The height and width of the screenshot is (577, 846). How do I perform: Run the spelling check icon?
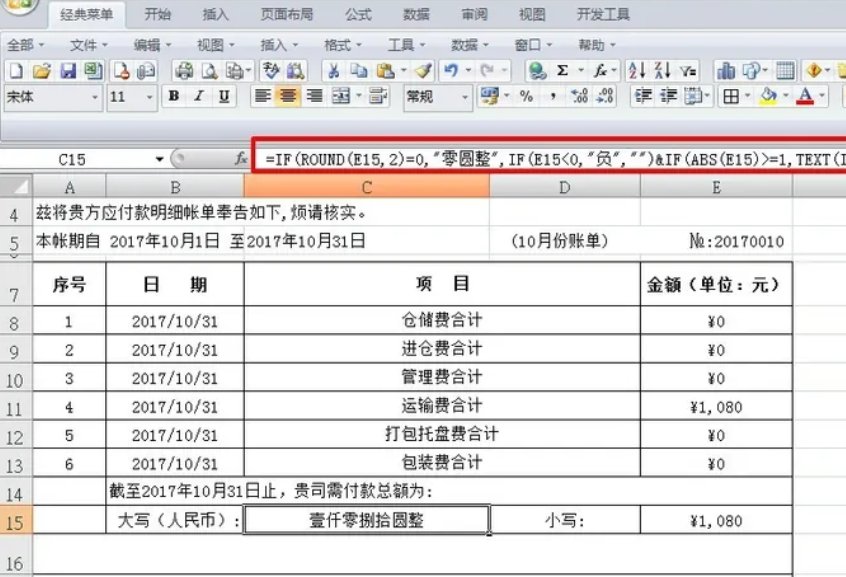point(270,71)
